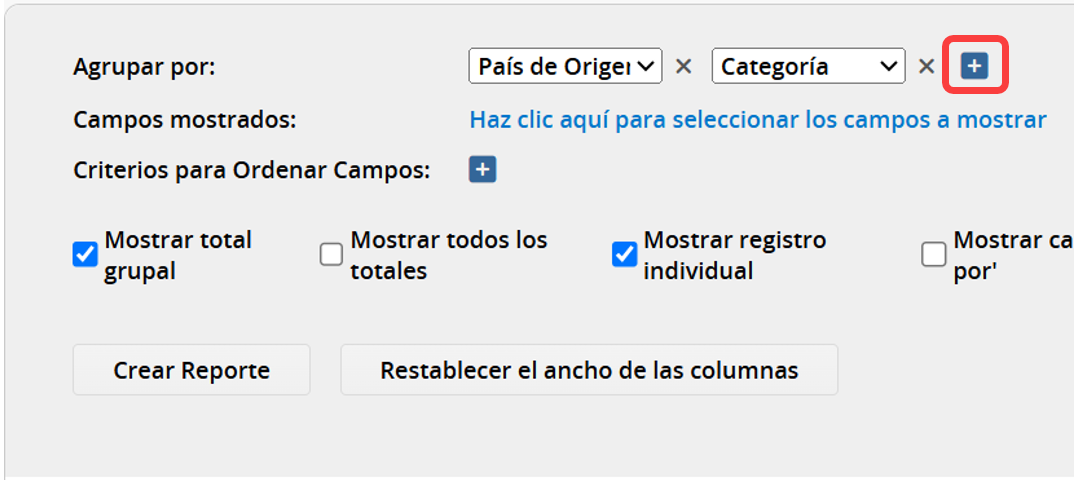Uncheck the Mostrar total grupal checkbox
Screen dimensions: 1075x480
[x=85, y=255]
